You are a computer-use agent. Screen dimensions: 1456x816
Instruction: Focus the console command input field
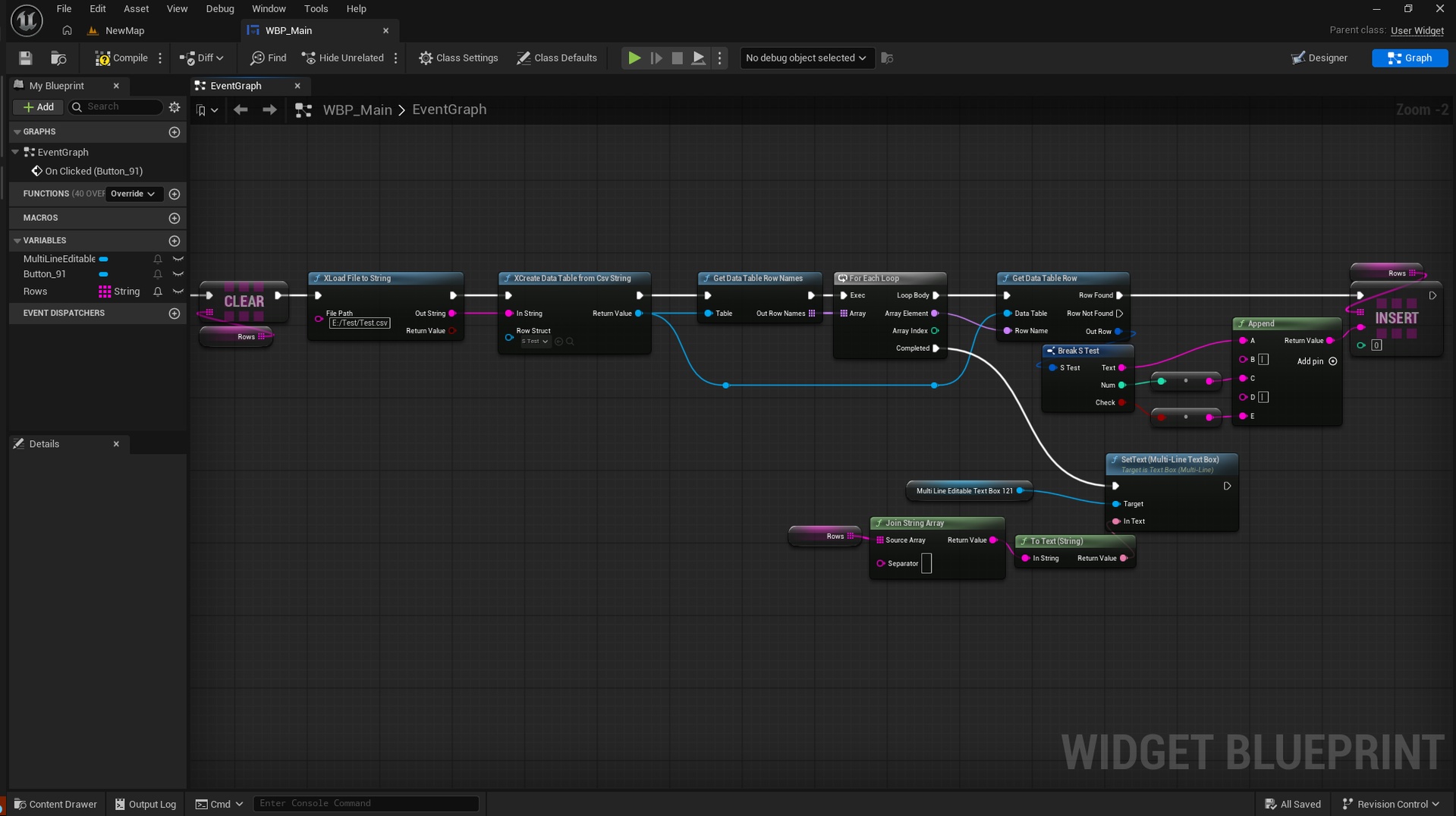366,803
